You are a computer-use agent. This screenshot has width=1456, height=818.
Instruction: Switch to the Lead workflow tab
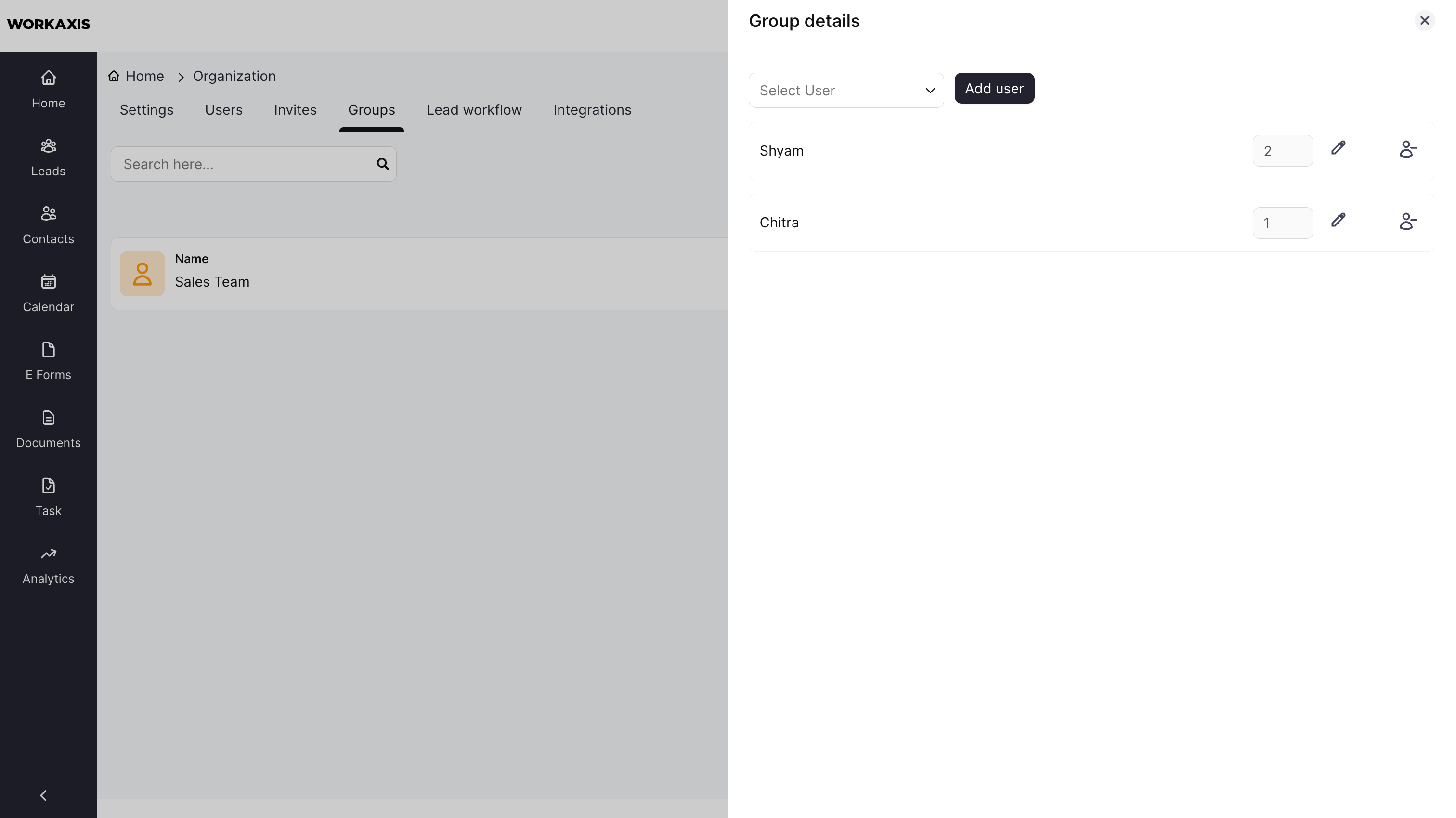pyautogui.click(x=474, y=110)
